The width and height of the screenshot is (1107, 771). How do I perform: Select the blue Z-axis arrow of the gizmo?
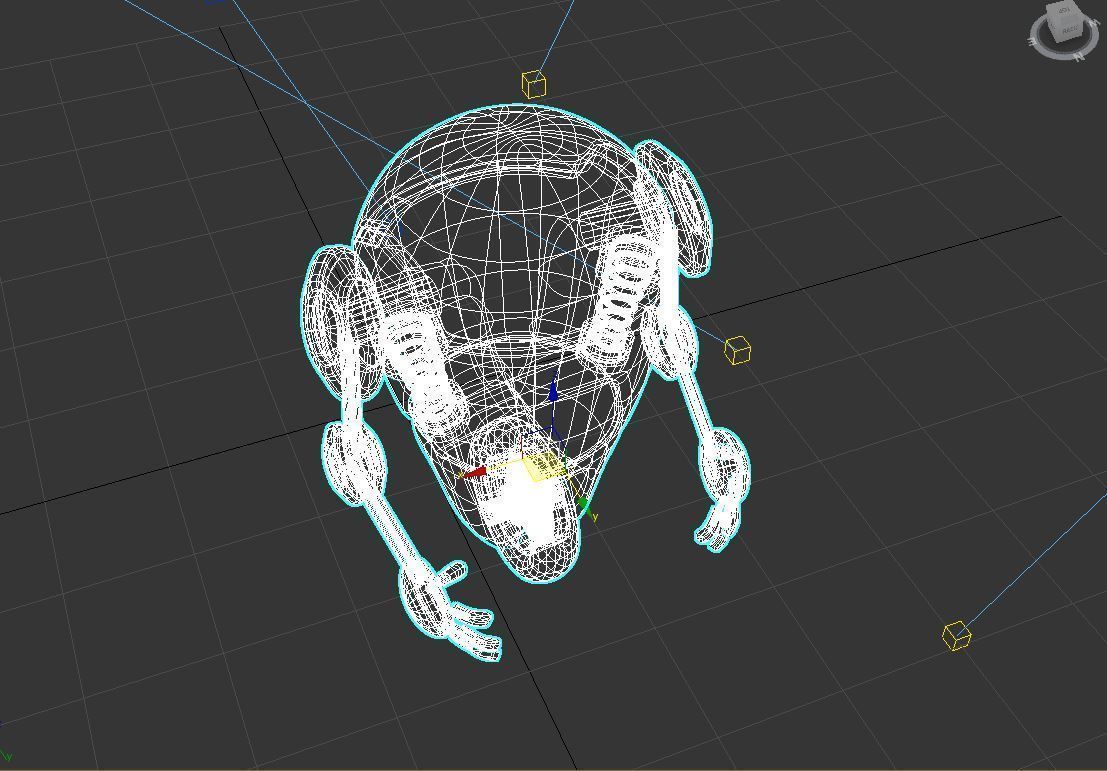coord(555,392)
